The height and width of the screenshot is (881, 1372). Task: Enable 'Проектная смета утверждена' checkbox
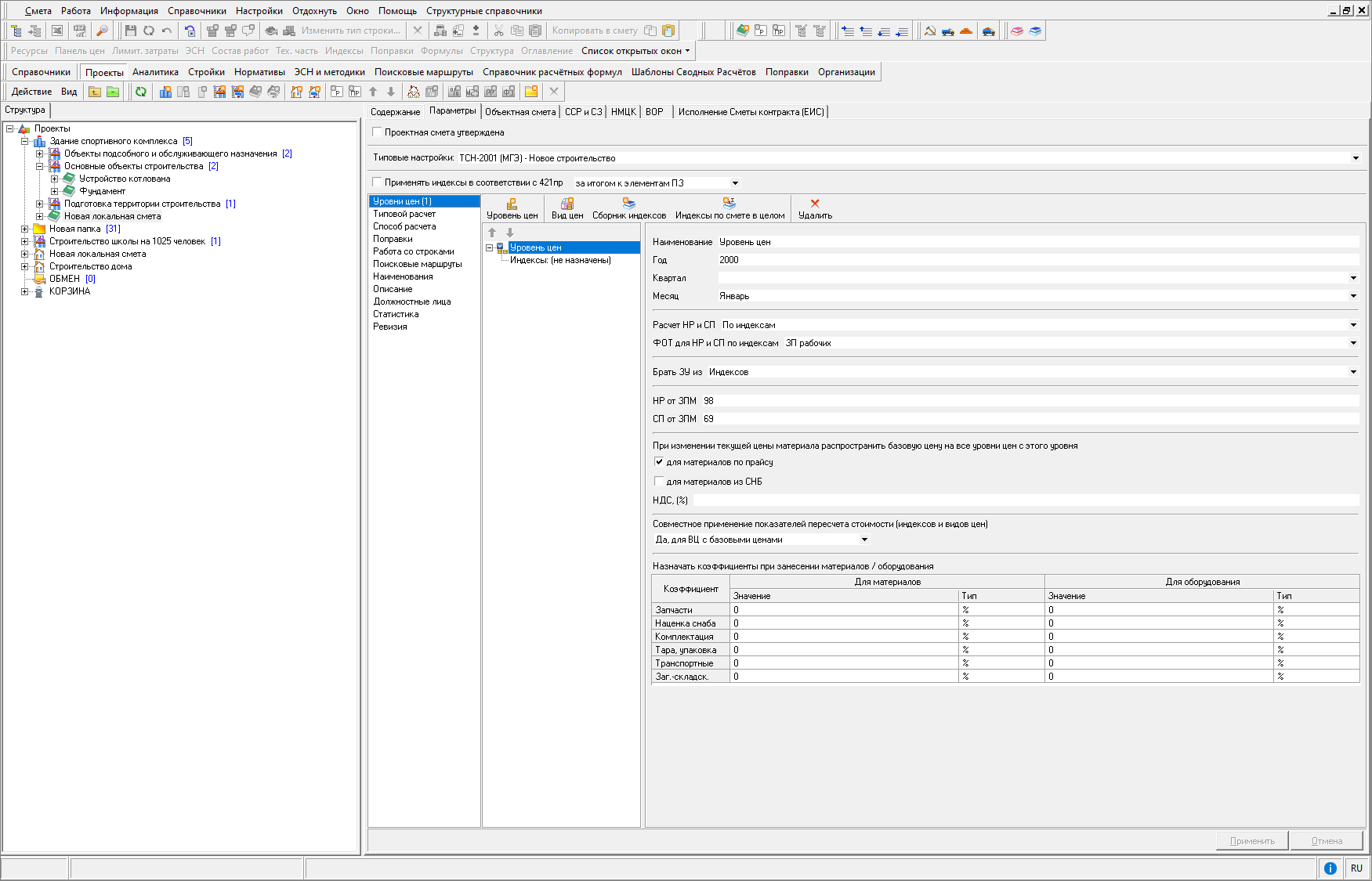(x=378, y=132)
